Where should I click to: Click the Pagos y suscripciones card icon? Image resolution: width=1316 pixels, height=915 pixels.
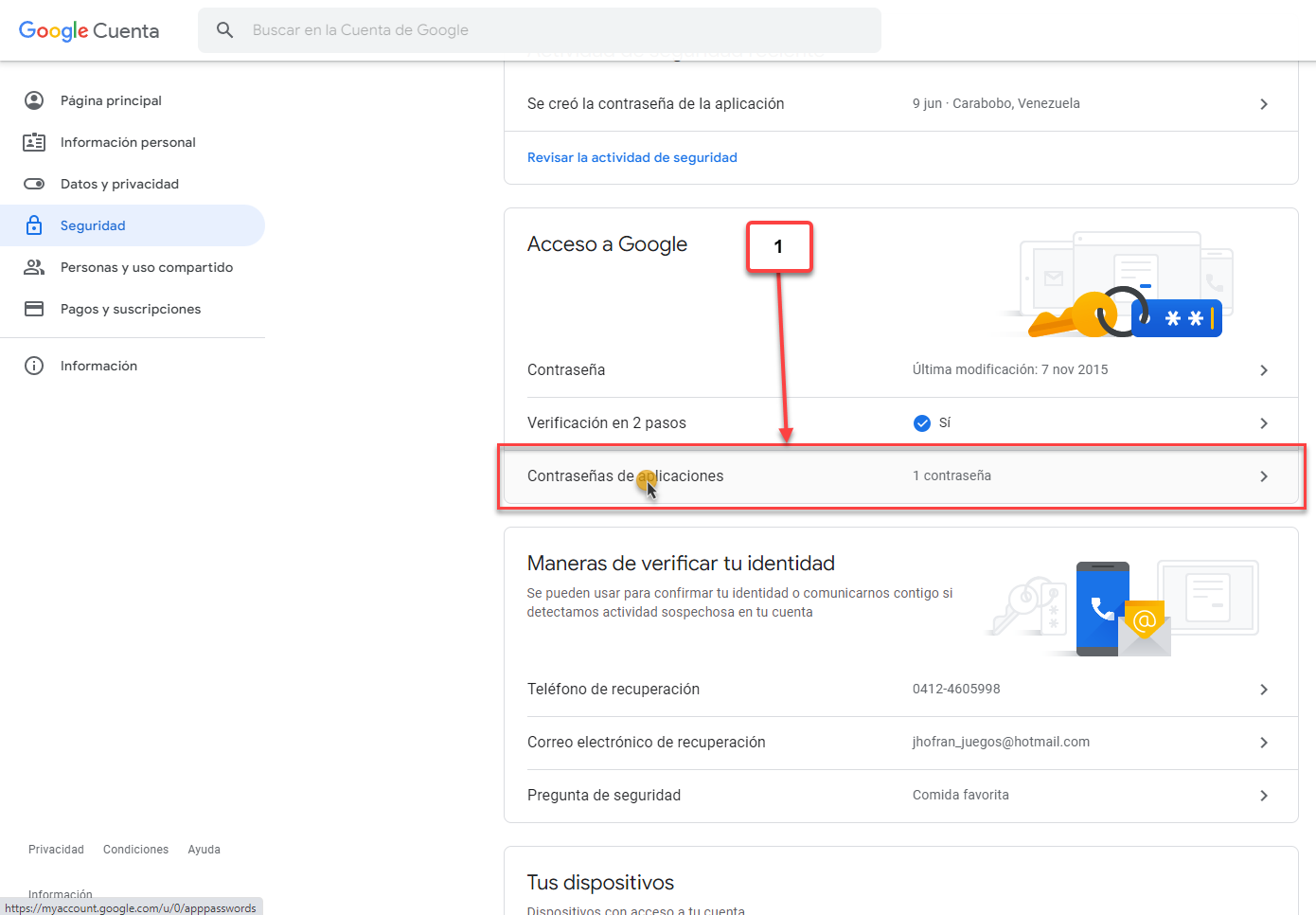[x=34, y=309]
